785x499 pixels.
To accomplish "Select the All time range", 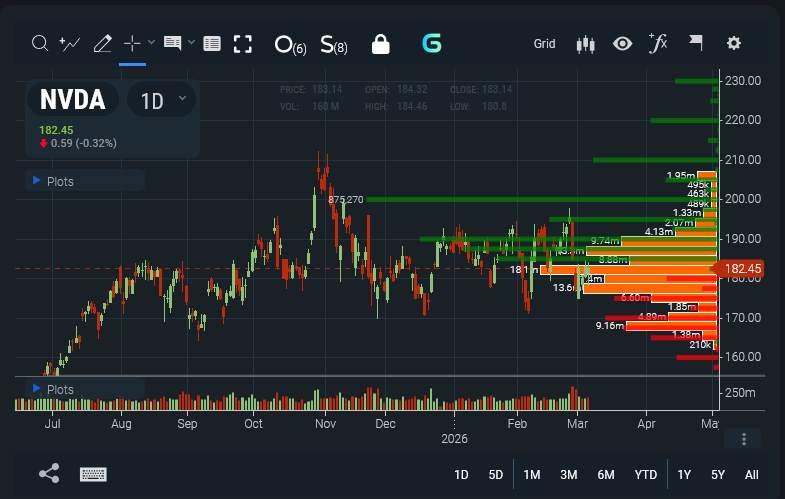I will pos(751,474).
